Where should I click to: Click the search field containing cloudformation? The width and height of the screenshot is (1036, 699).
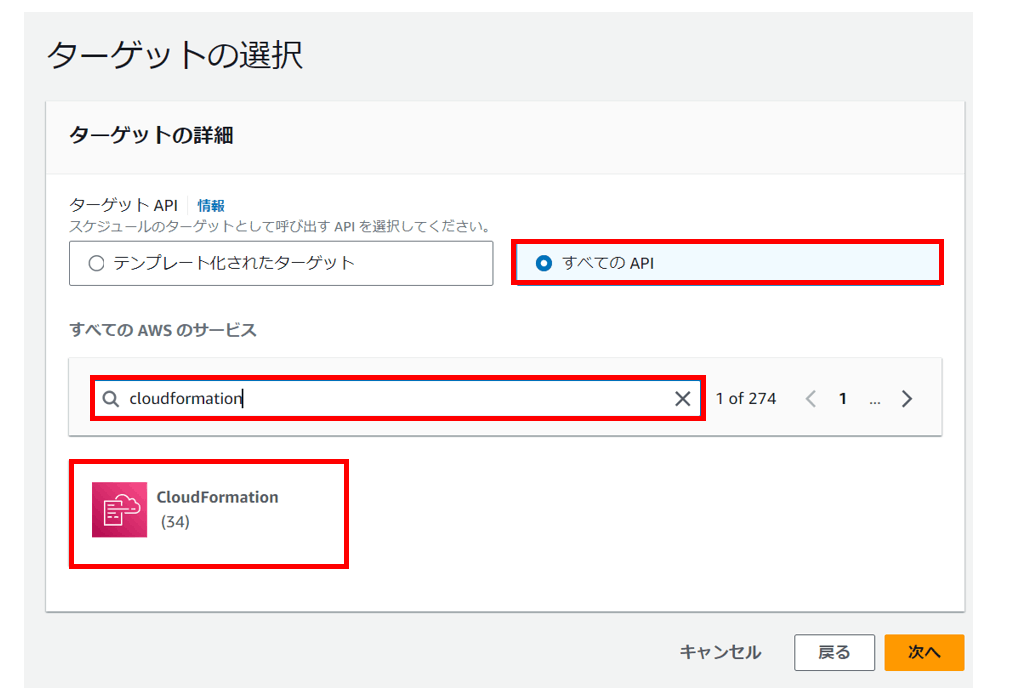pos(397,398)
